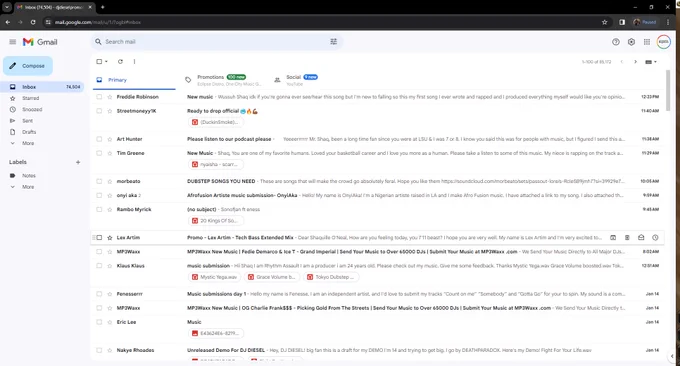
Task: Snooze the Lex Artim email
Action: coord(655,238)
